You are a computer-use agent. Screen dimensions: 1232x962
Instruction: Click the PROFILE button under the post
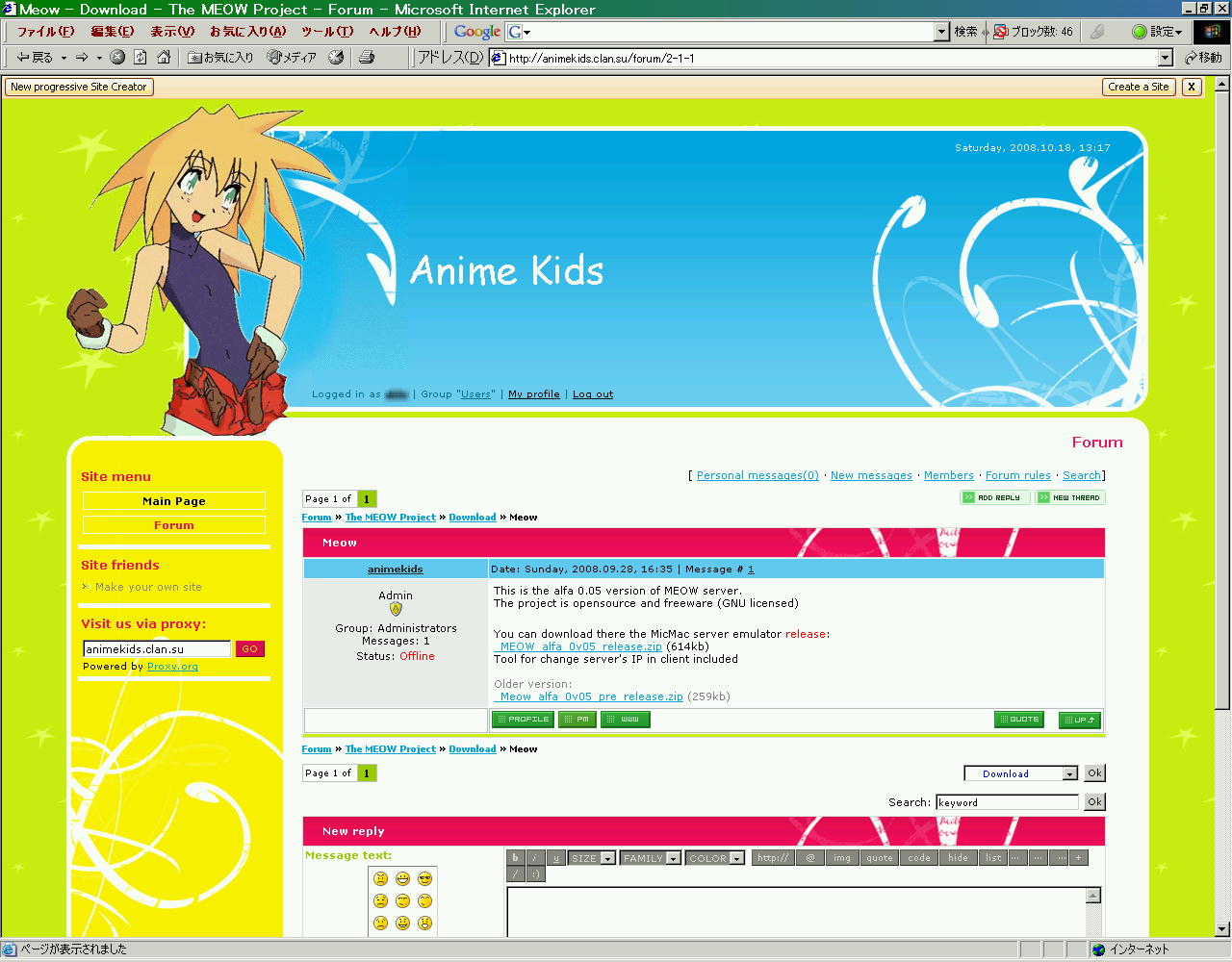524,719
